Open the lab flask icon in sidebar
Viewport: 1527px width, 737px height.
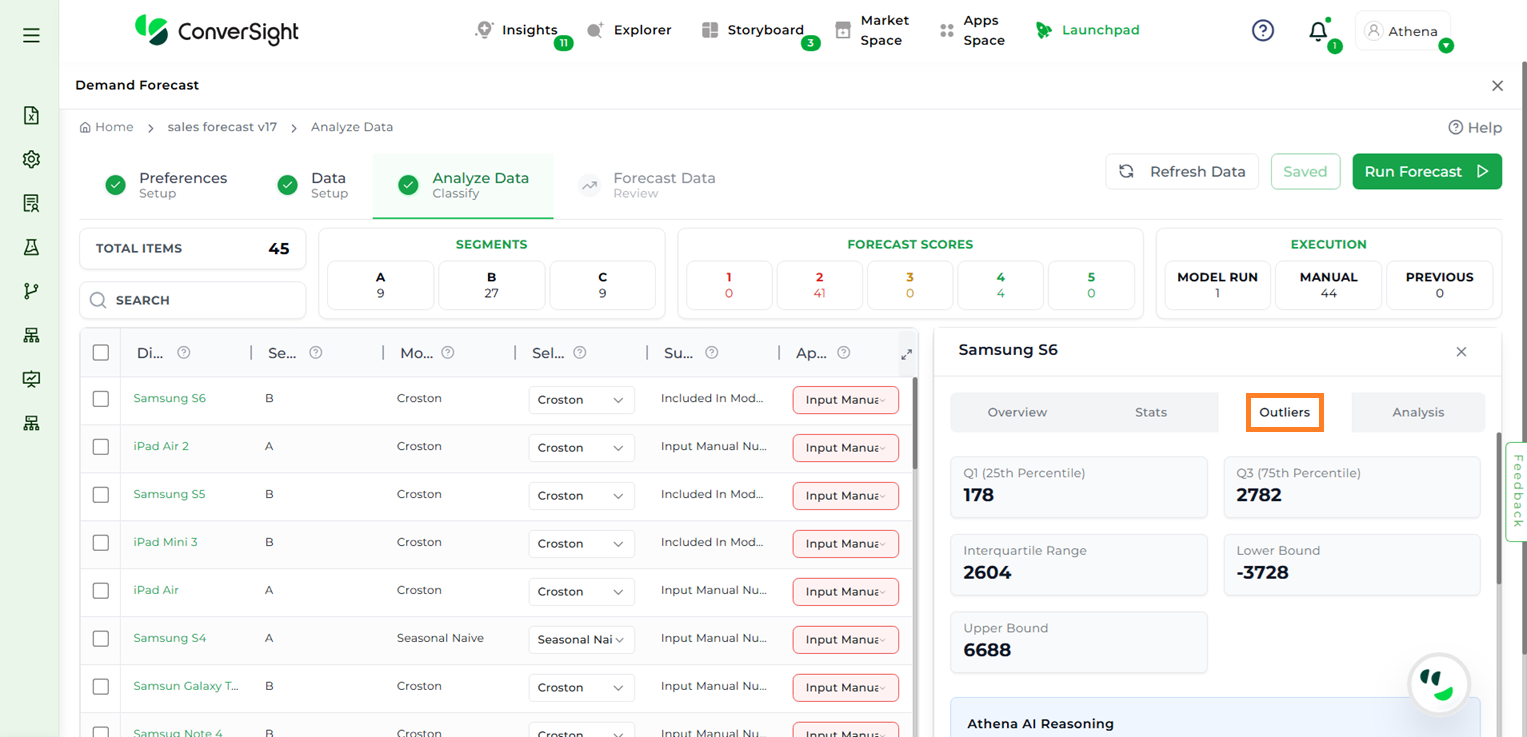[31, 247]
